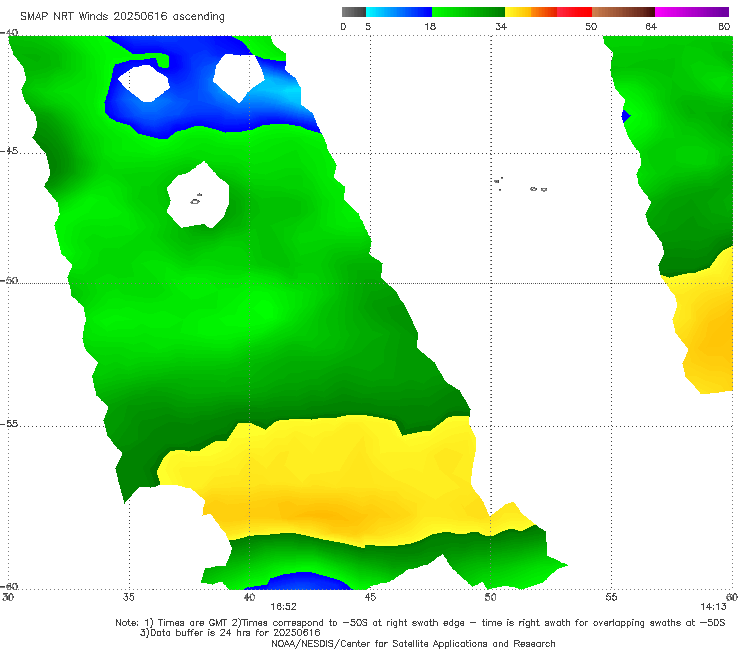Click the longitude axis label '40' at bottom
This screenshot has height=650, width=740.
pyautogui.click(x=249, y=598)
